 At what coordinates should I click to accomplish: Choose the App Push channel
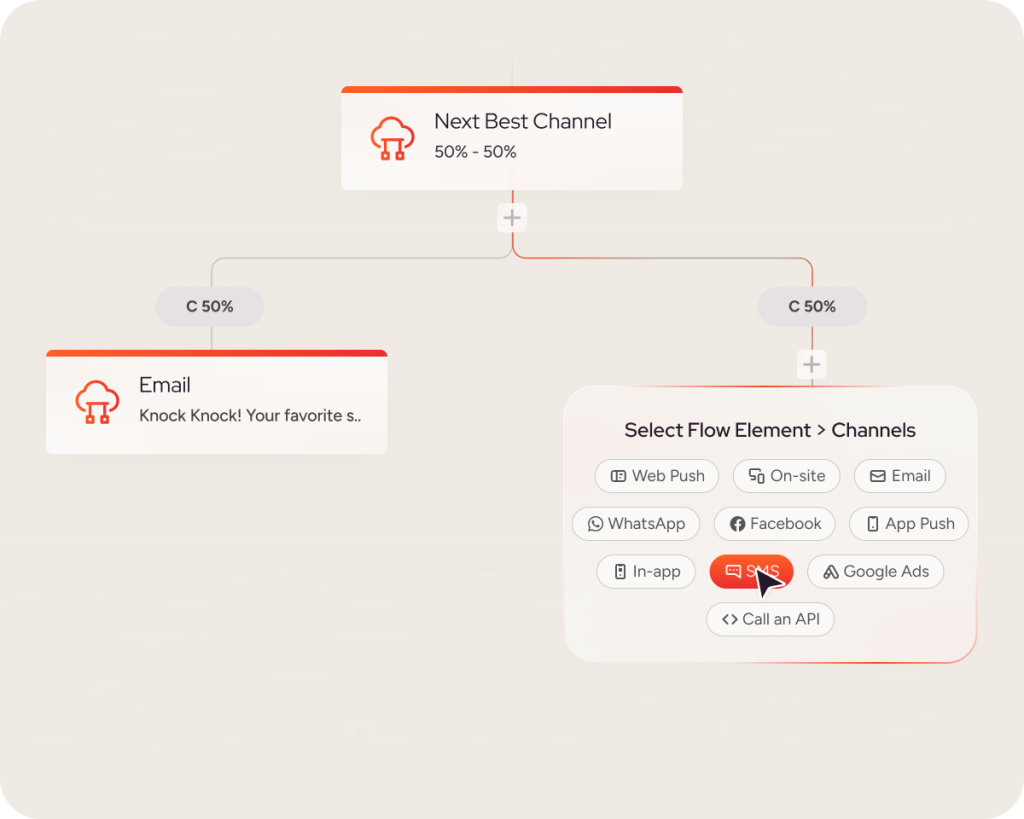(909, 524)
